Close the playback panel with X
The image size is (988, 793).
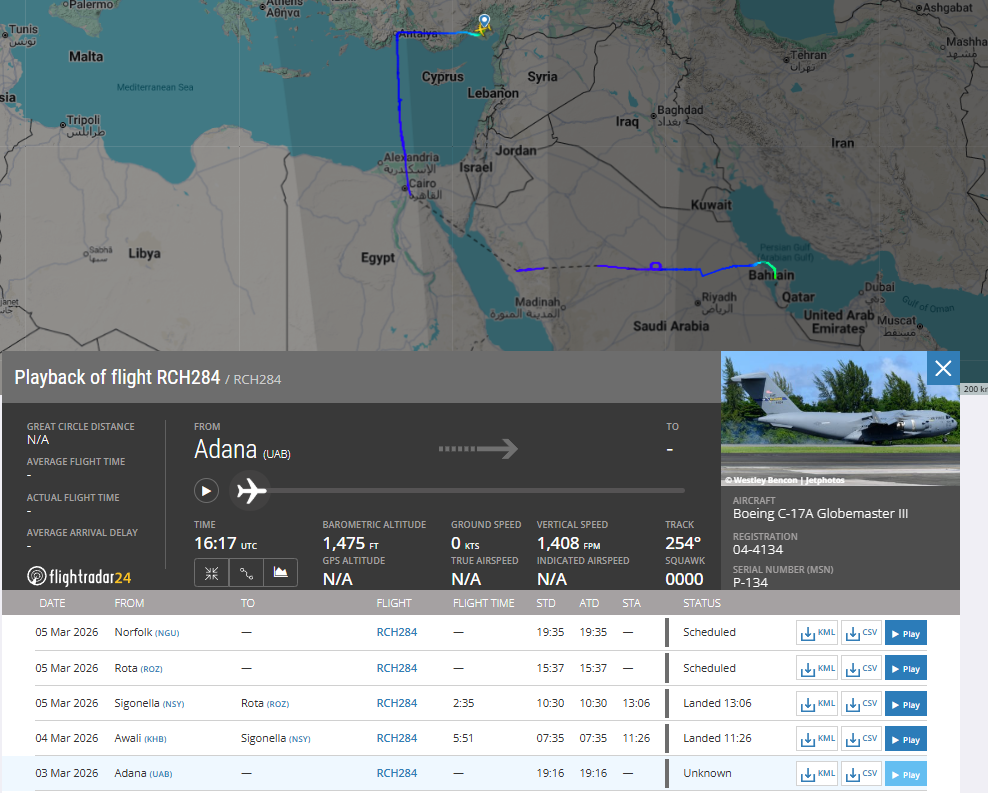pyautogui.click(x=942, y=369)
